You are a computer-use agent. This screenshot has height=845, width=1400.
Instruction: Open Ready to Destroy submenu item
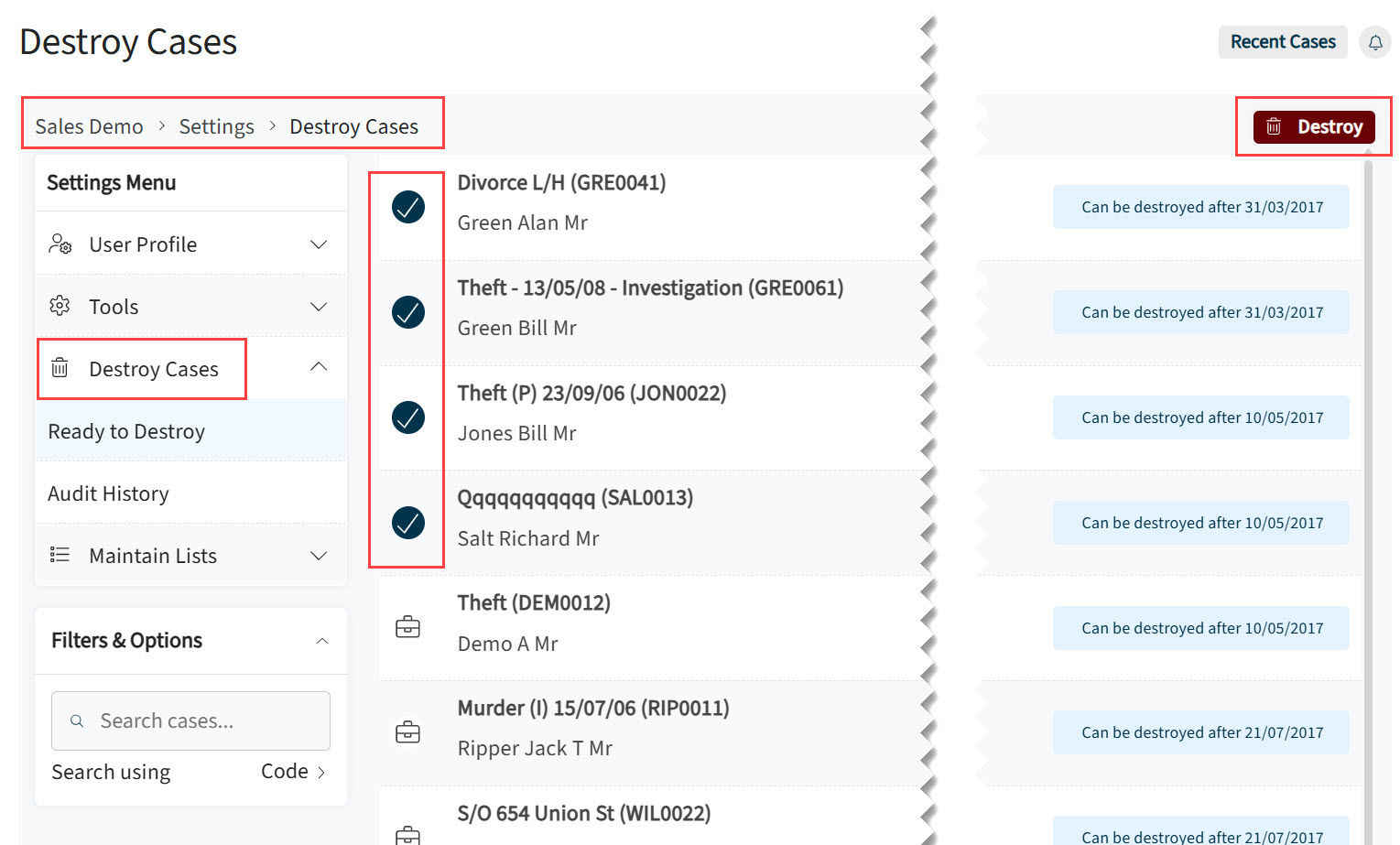[190, 431]
